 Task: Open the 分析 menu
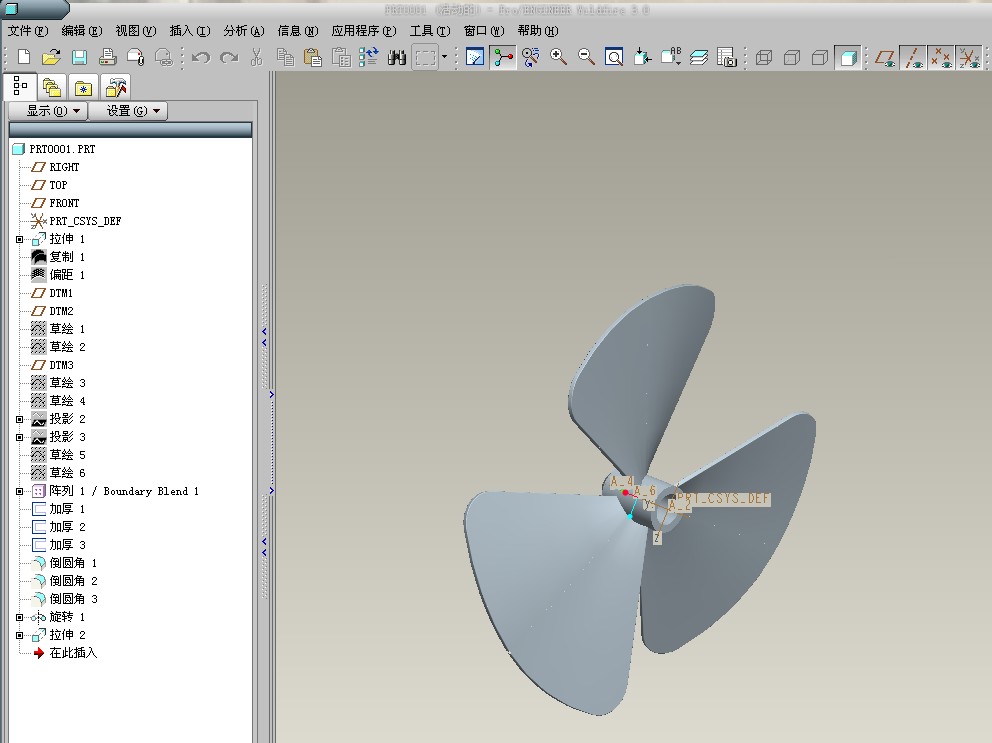coord(244,30)
